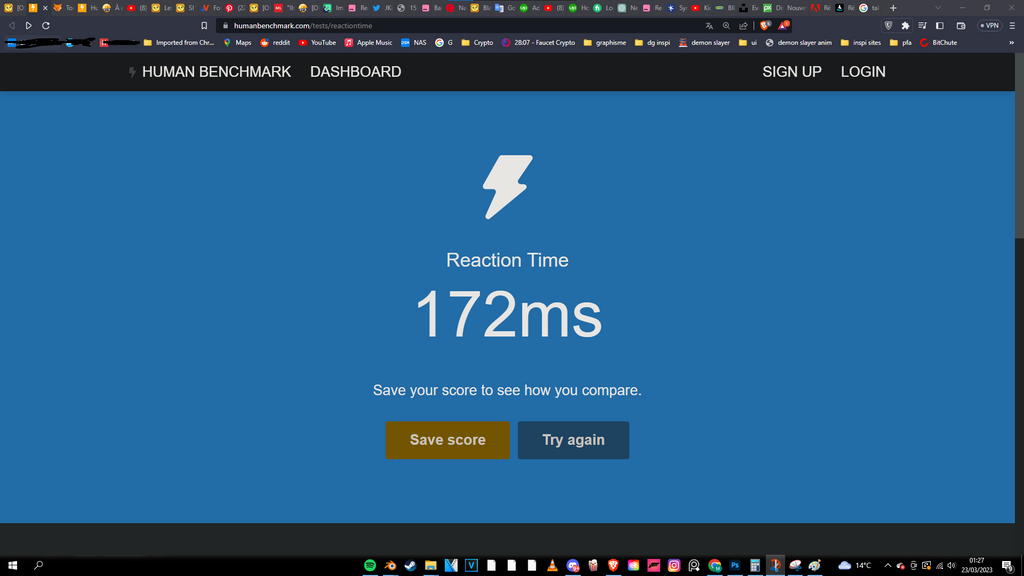This screenshot has width=1024, height=576.
Task: Open Photoshop from the taskbar
Action: point(735,566)
